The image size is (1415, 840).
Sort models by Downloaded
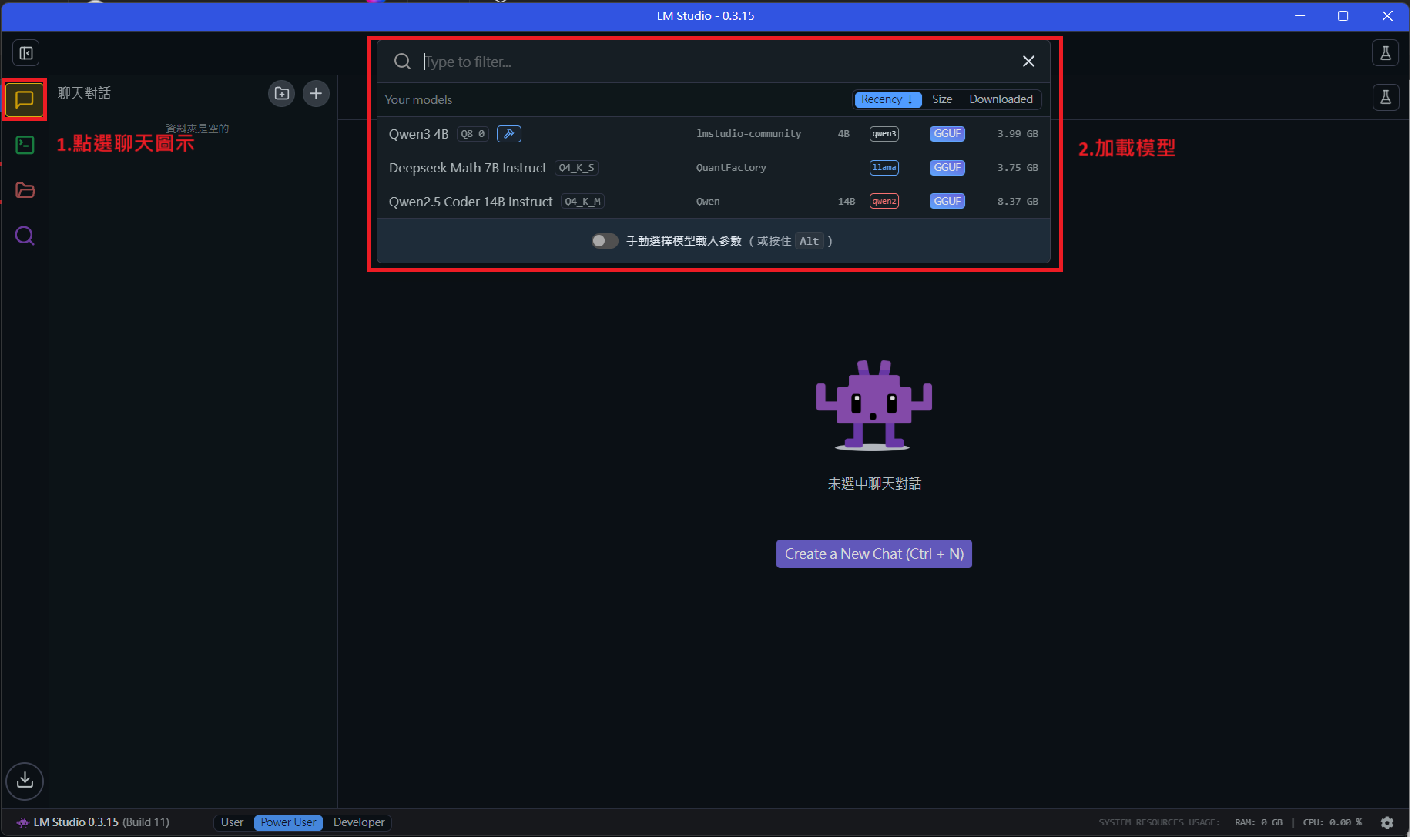pyautogui.click(x=1001, y=99)
